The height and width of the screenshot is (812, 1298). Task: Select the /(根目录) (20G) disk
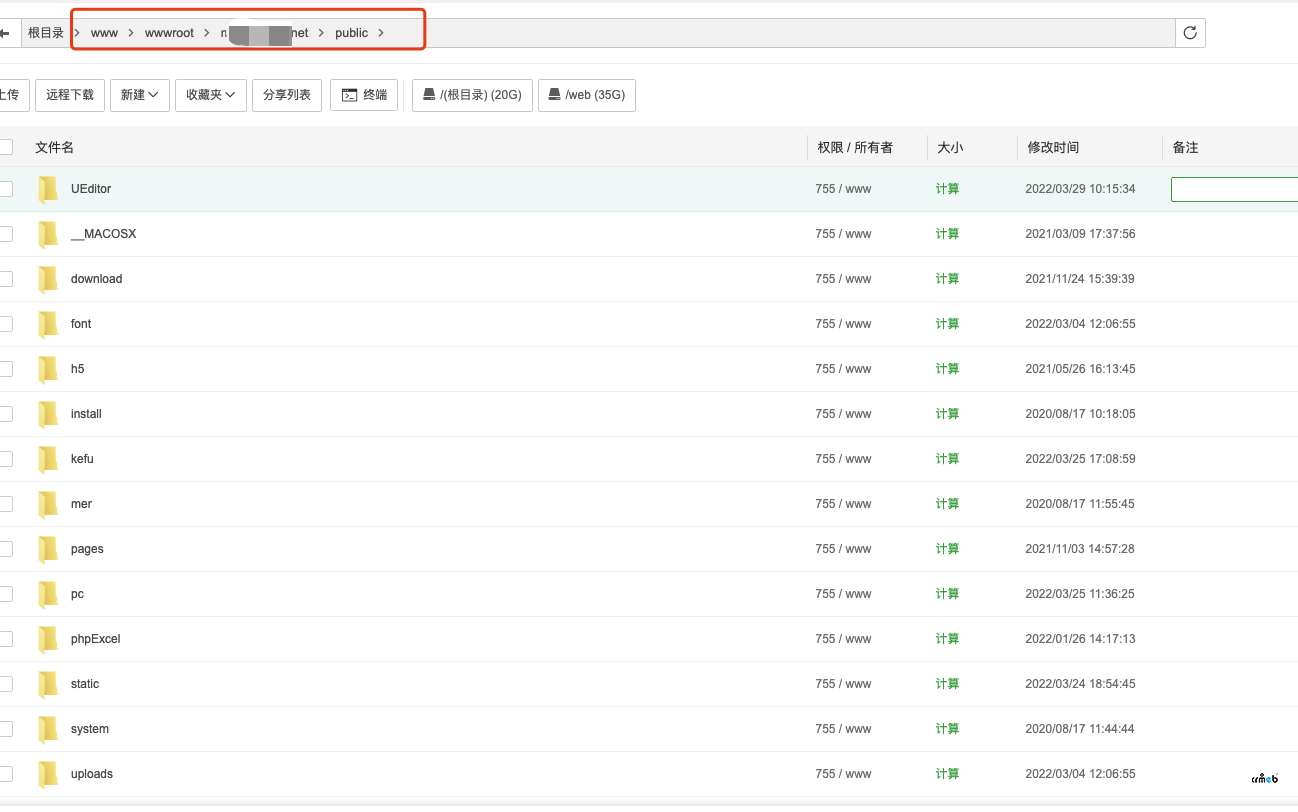(472, 95)
